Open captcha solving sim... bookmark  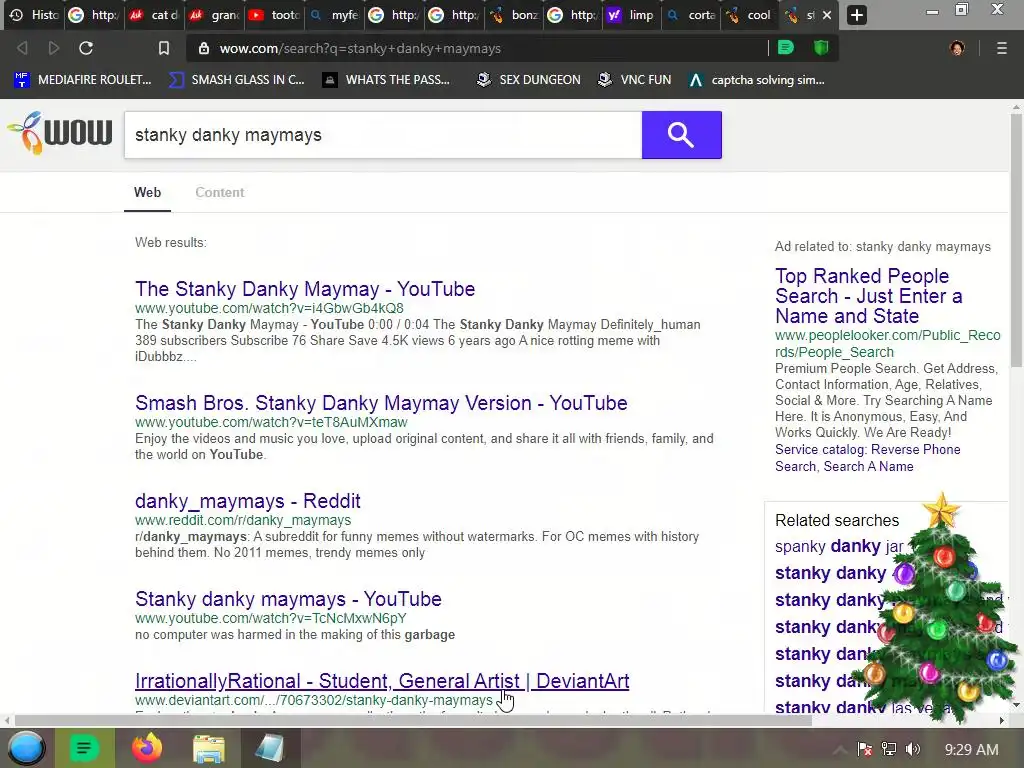click(x=757, y=80)
